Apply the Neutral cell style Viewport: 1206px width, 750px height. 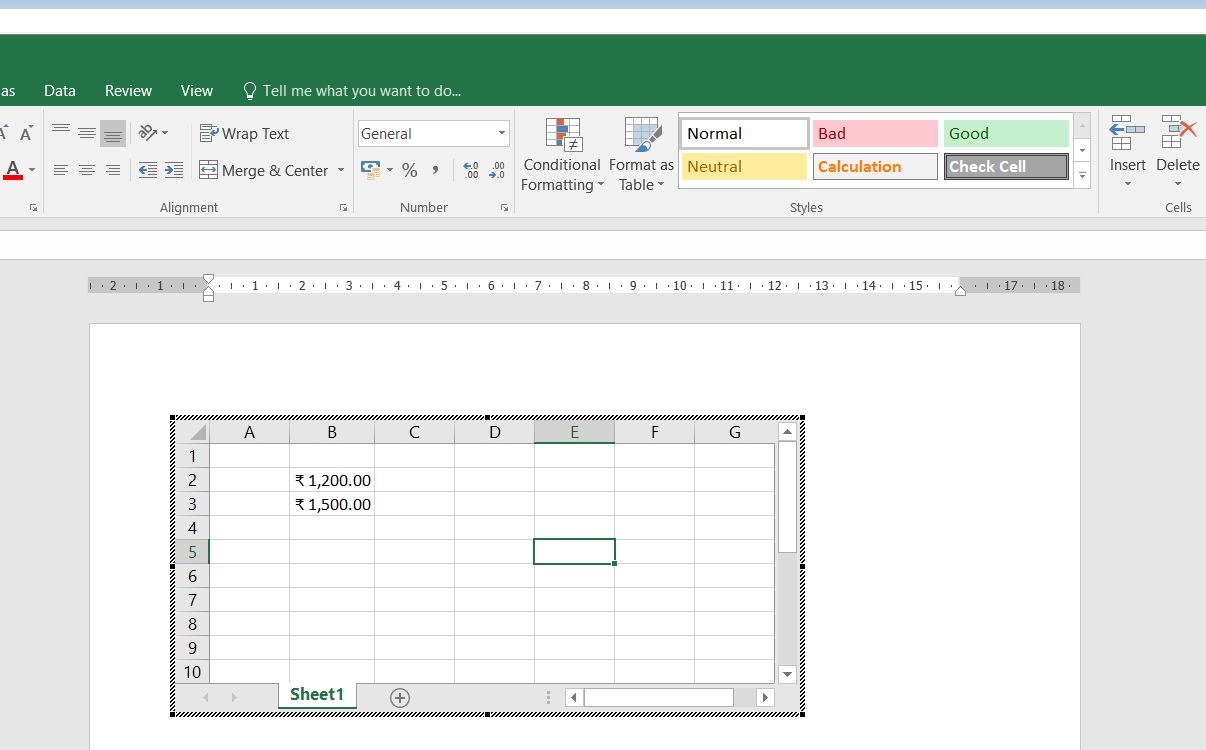[745, 166]
